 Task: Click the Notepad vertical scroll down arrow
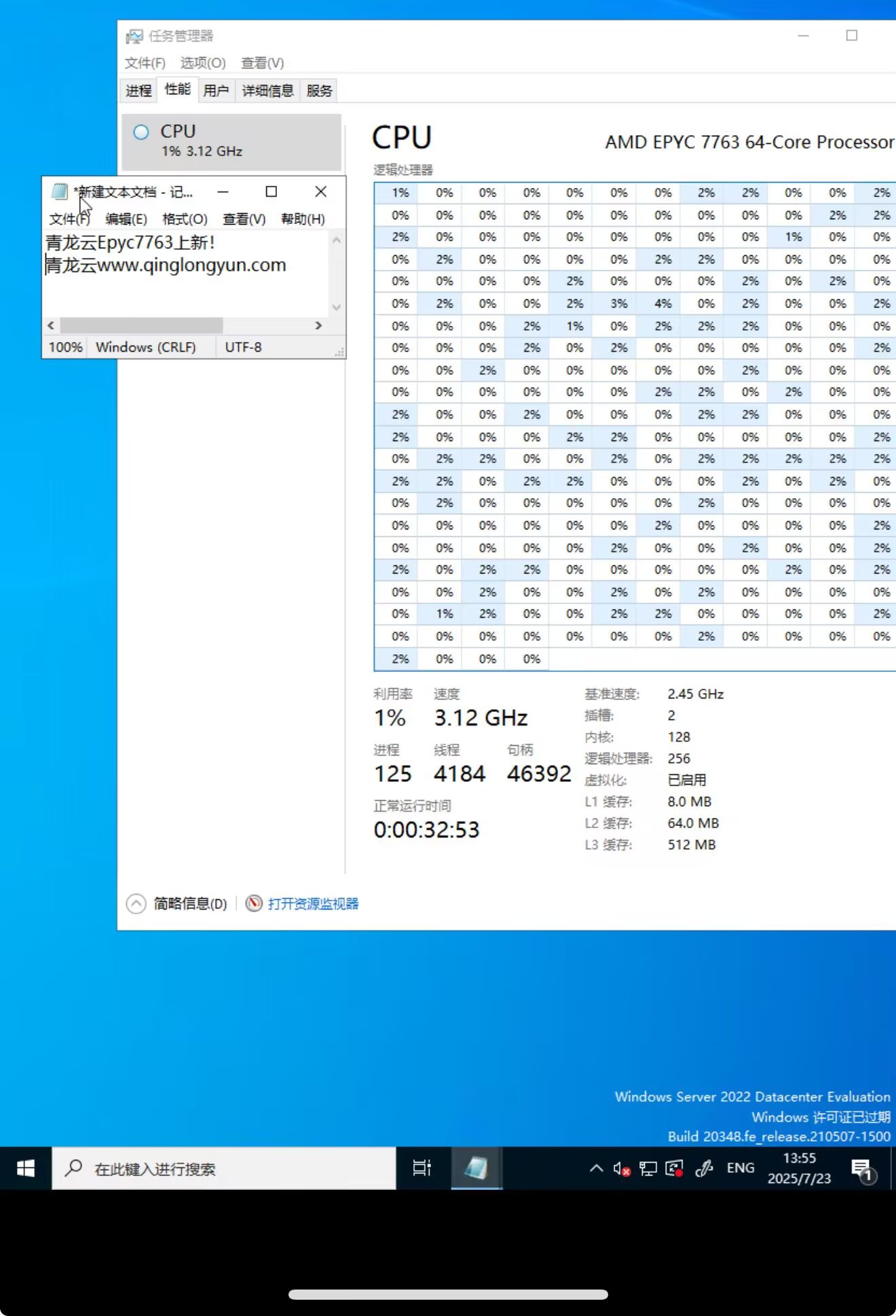pyautogui.click(x=336, y=307)
